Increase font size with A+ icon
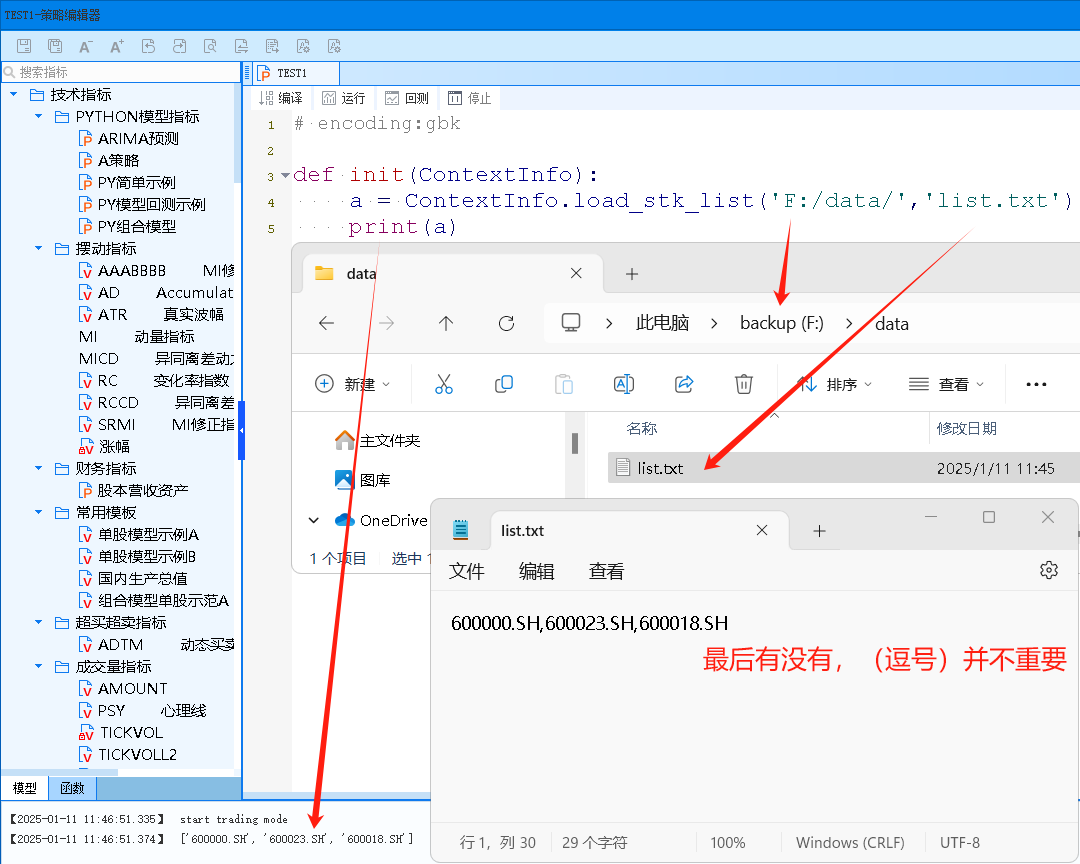 pos(117,46)
